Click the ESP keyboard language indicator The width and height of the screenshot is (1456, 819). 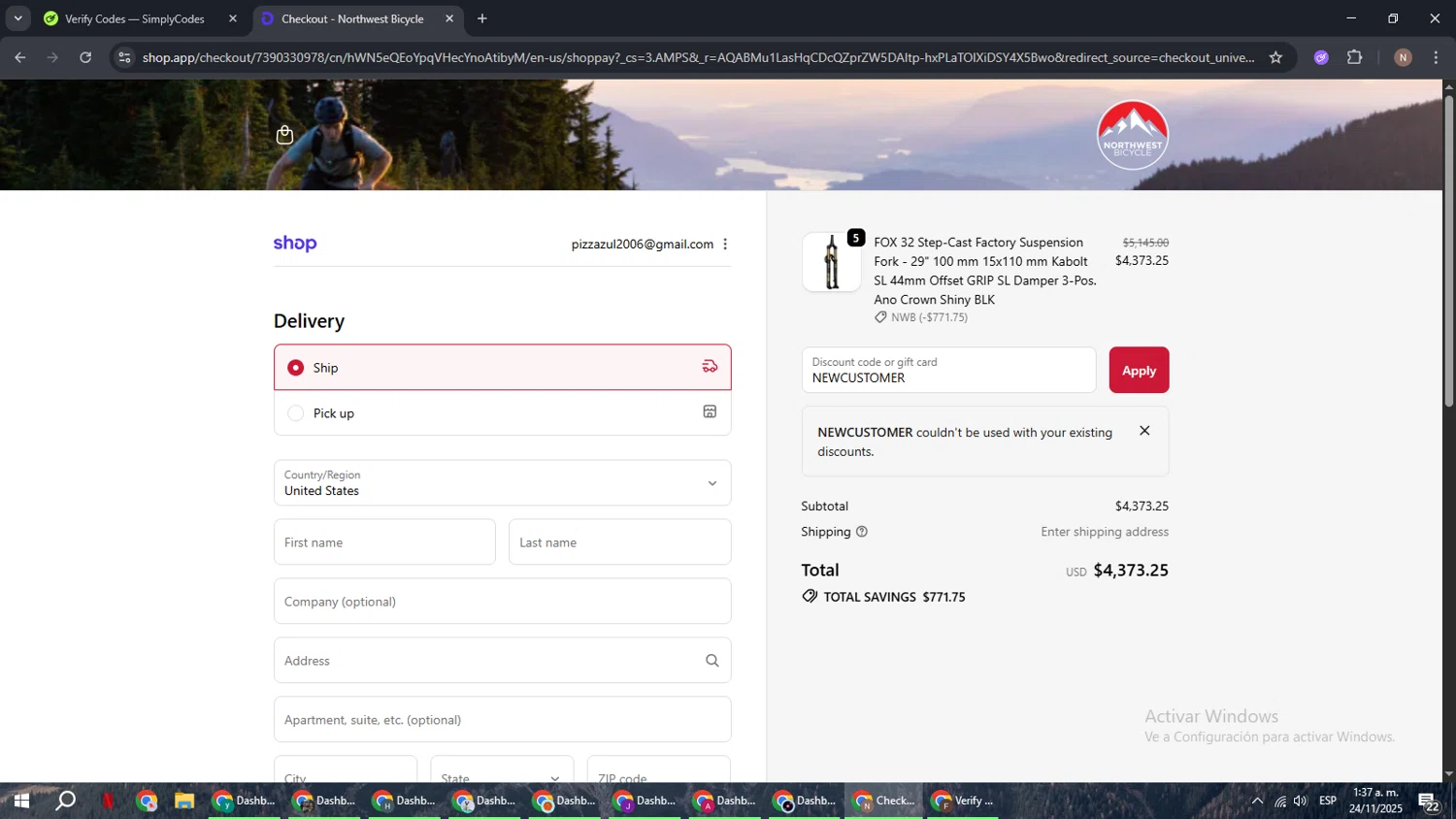pos(1328,801)
